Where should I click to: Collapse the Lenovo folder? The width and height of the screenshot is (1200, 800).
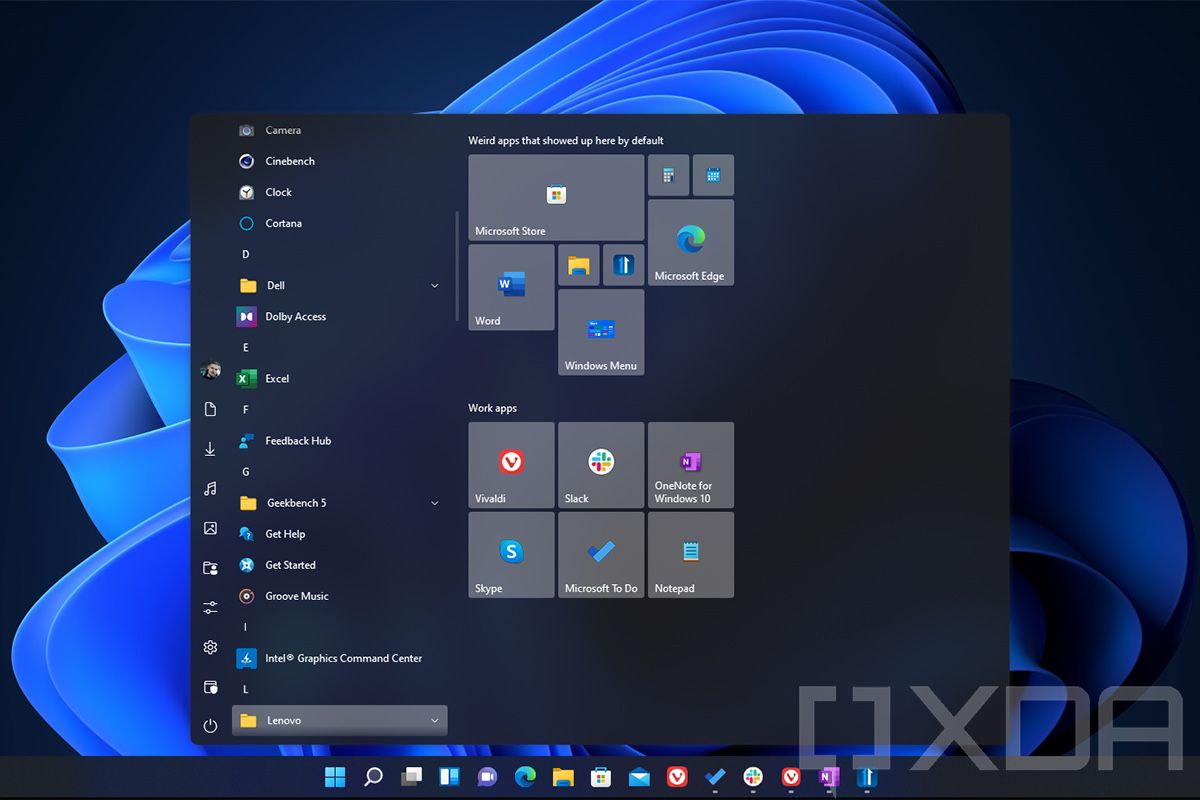click(x=434, y=720)
